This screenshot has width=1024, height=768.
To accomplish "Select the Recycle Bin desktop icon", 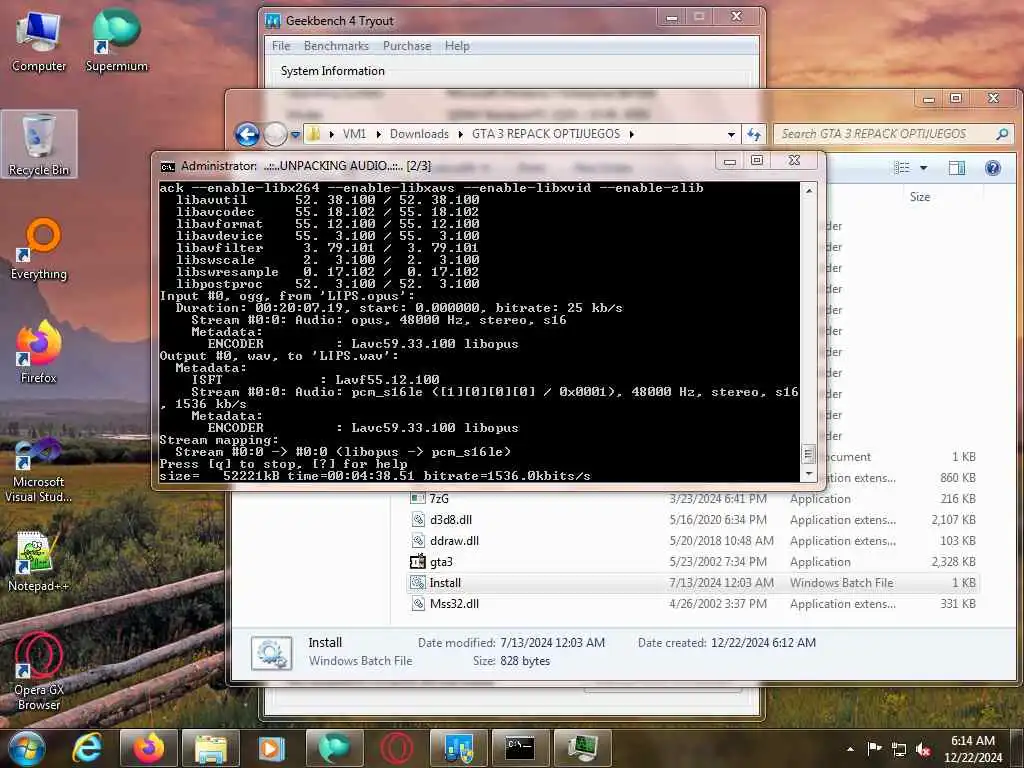I will 39,145.
